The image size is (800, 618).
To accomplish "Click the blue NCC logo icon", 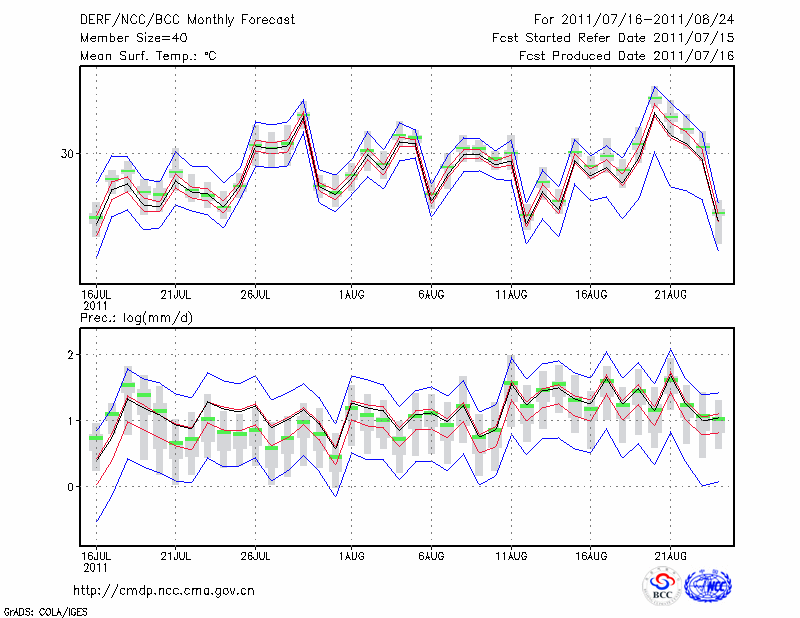I will click(x=709, y=586).
